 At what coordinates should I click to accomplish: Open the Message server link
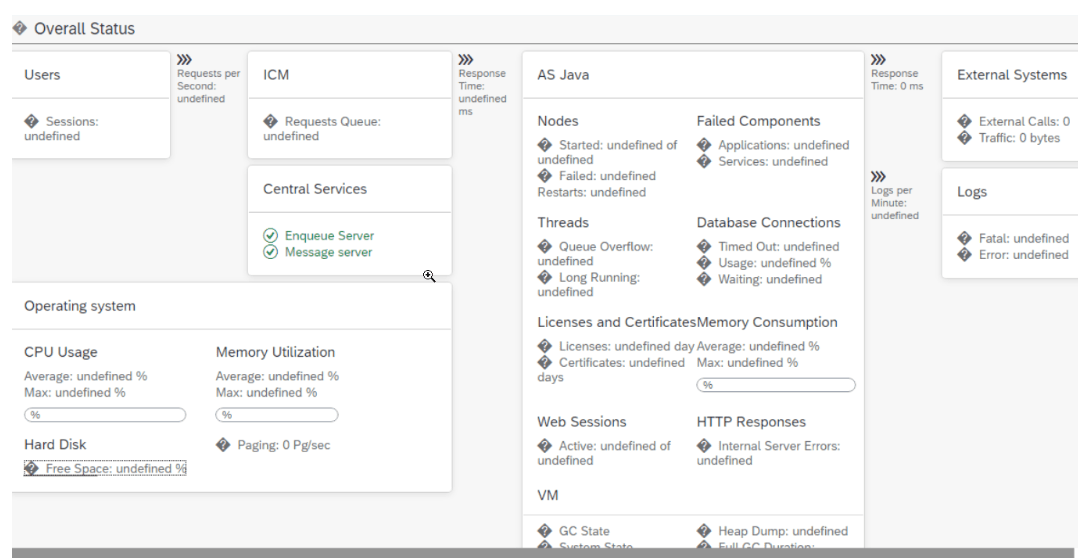[329, 252]
